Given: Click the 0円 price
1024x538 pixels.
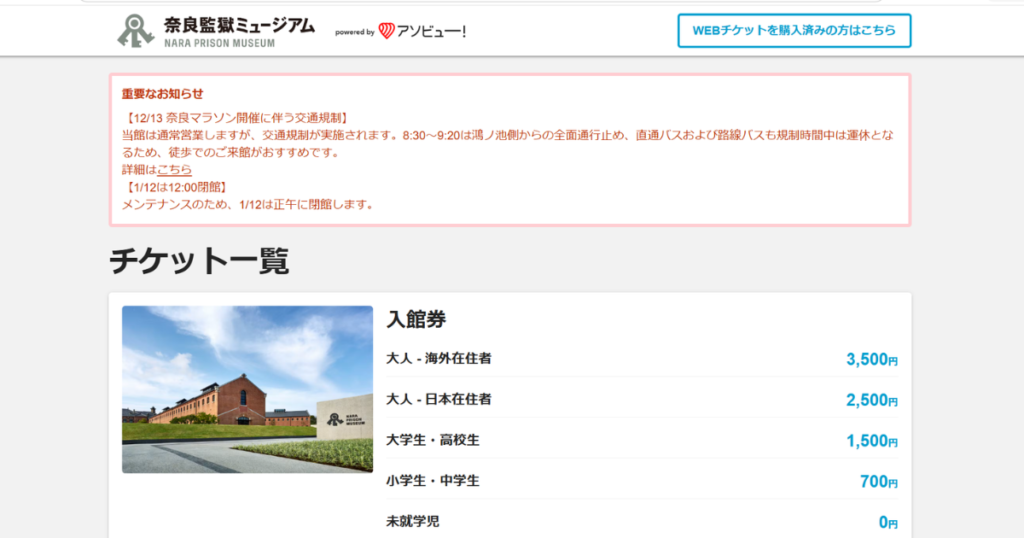Looking at the screenshot, I should point(888,522).
